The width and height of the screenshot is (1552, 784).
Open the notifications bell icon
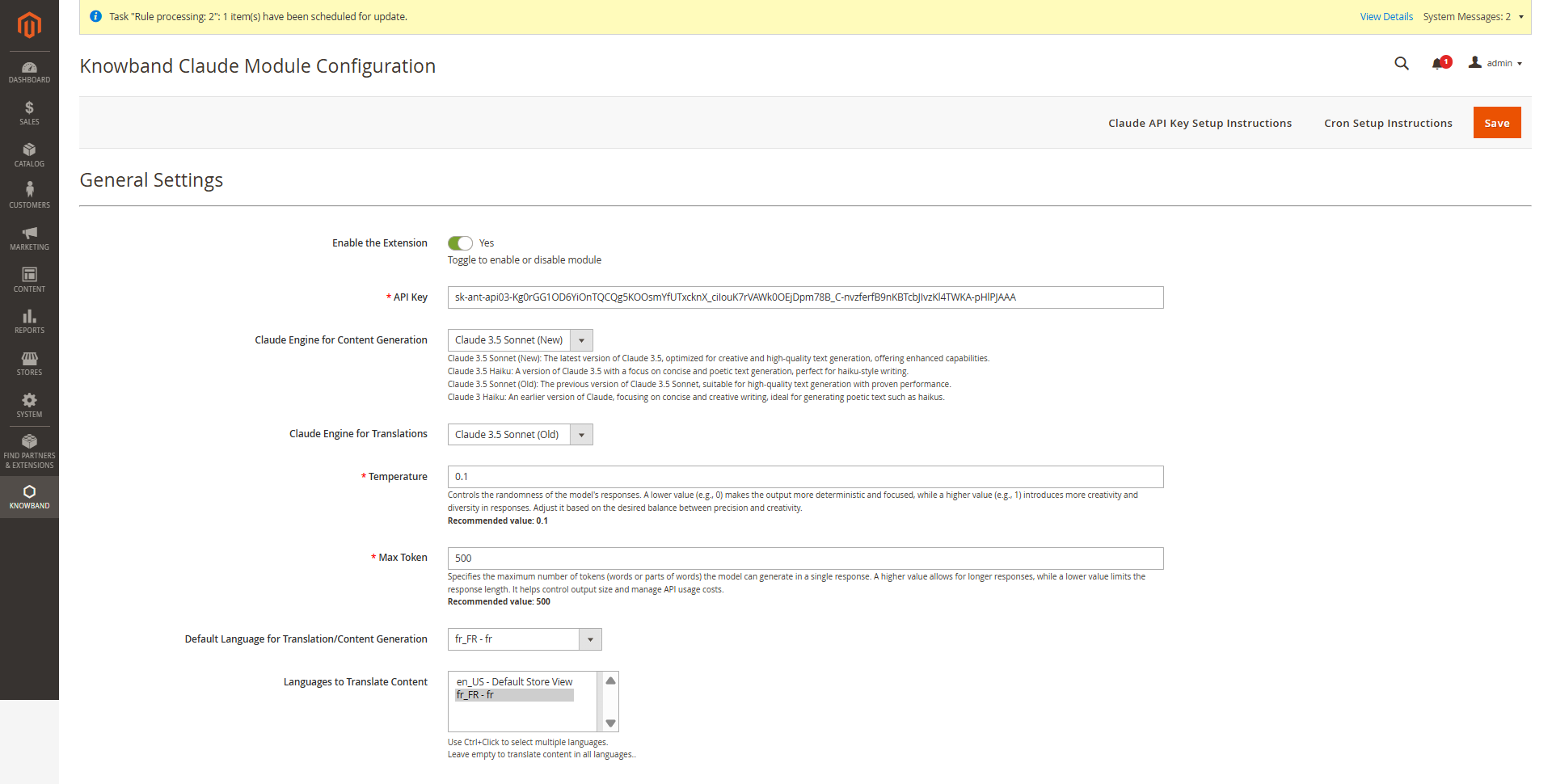tap(1439, 63)
